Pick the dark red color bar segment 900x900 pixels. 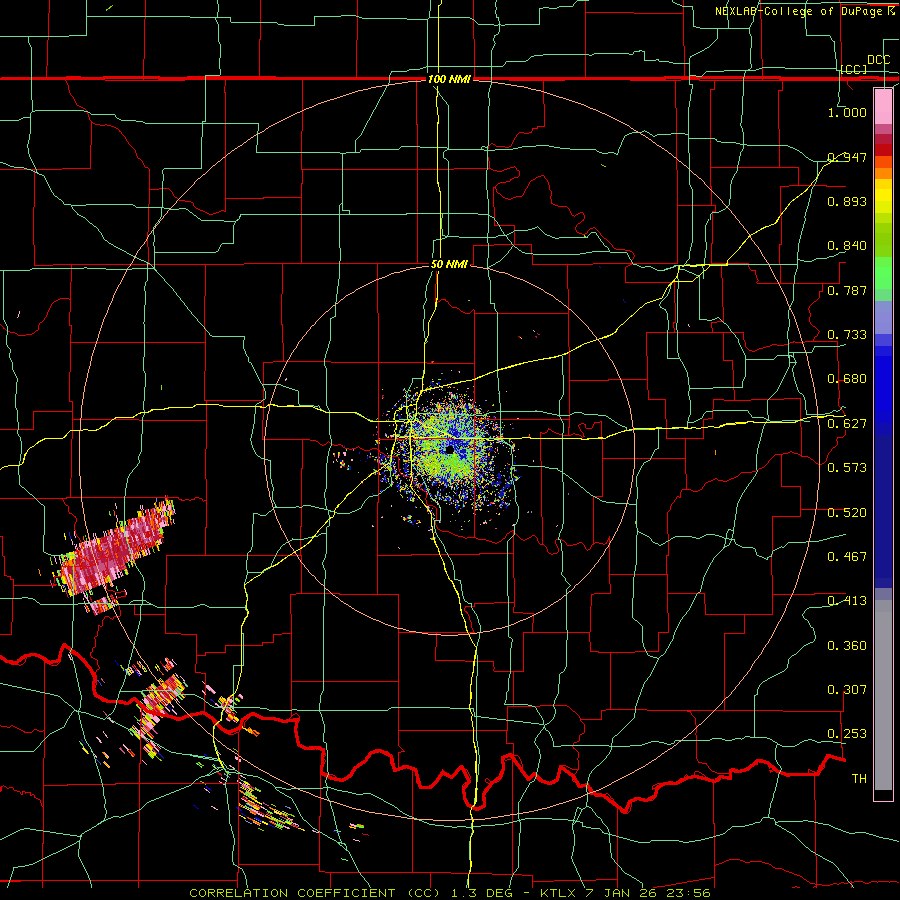[x=883, y=139]
